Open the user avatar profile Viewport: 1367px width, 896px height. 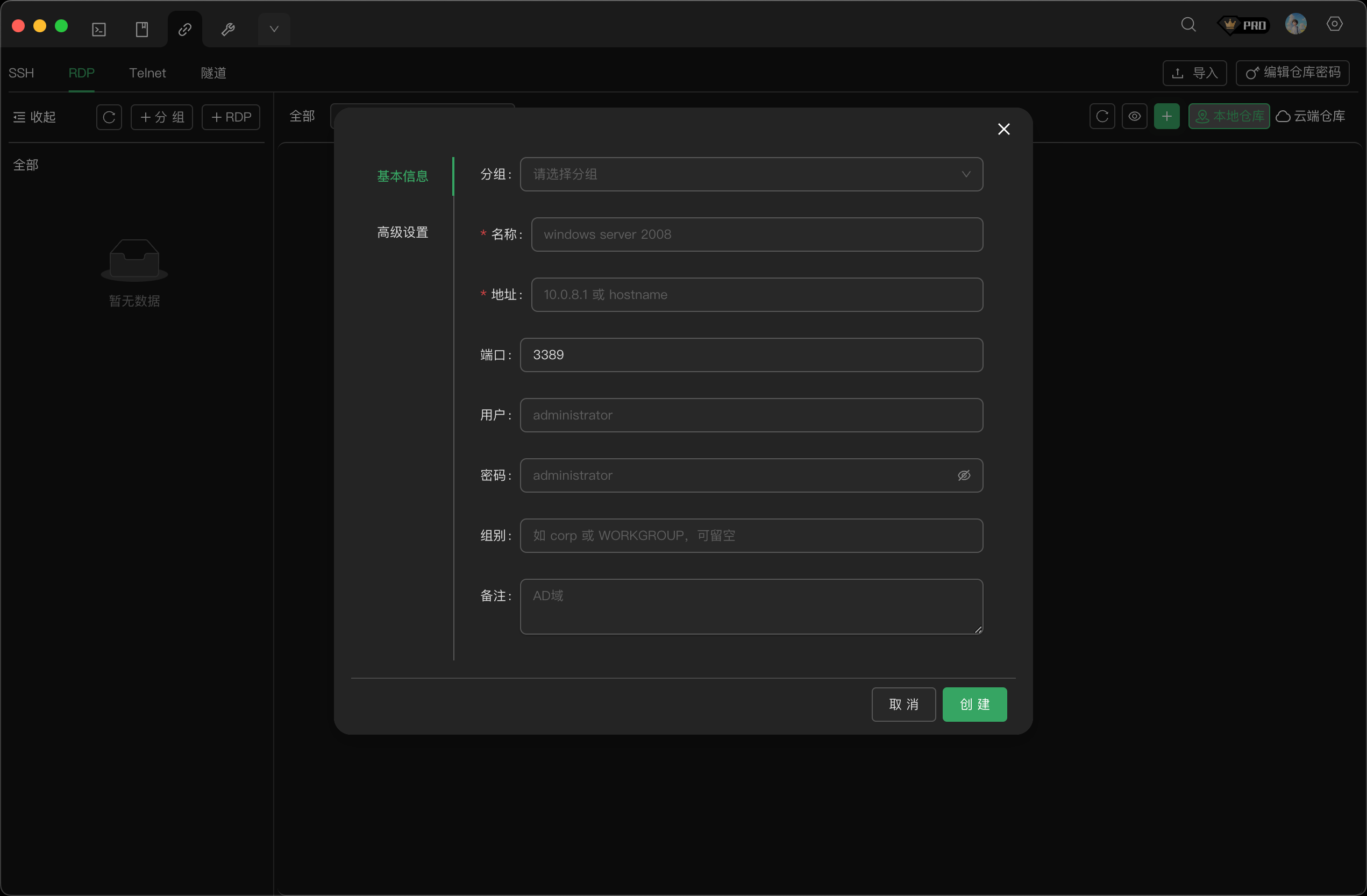point(1295,25)
